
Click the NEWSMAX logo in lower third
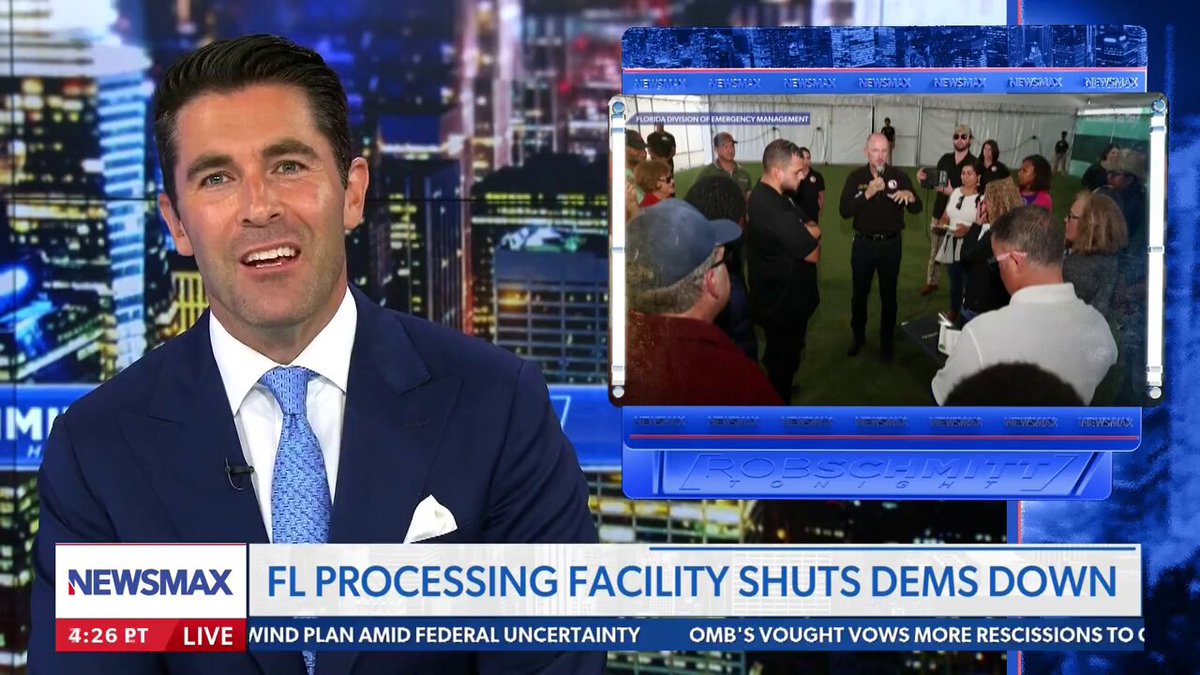[x=150, y=582]
